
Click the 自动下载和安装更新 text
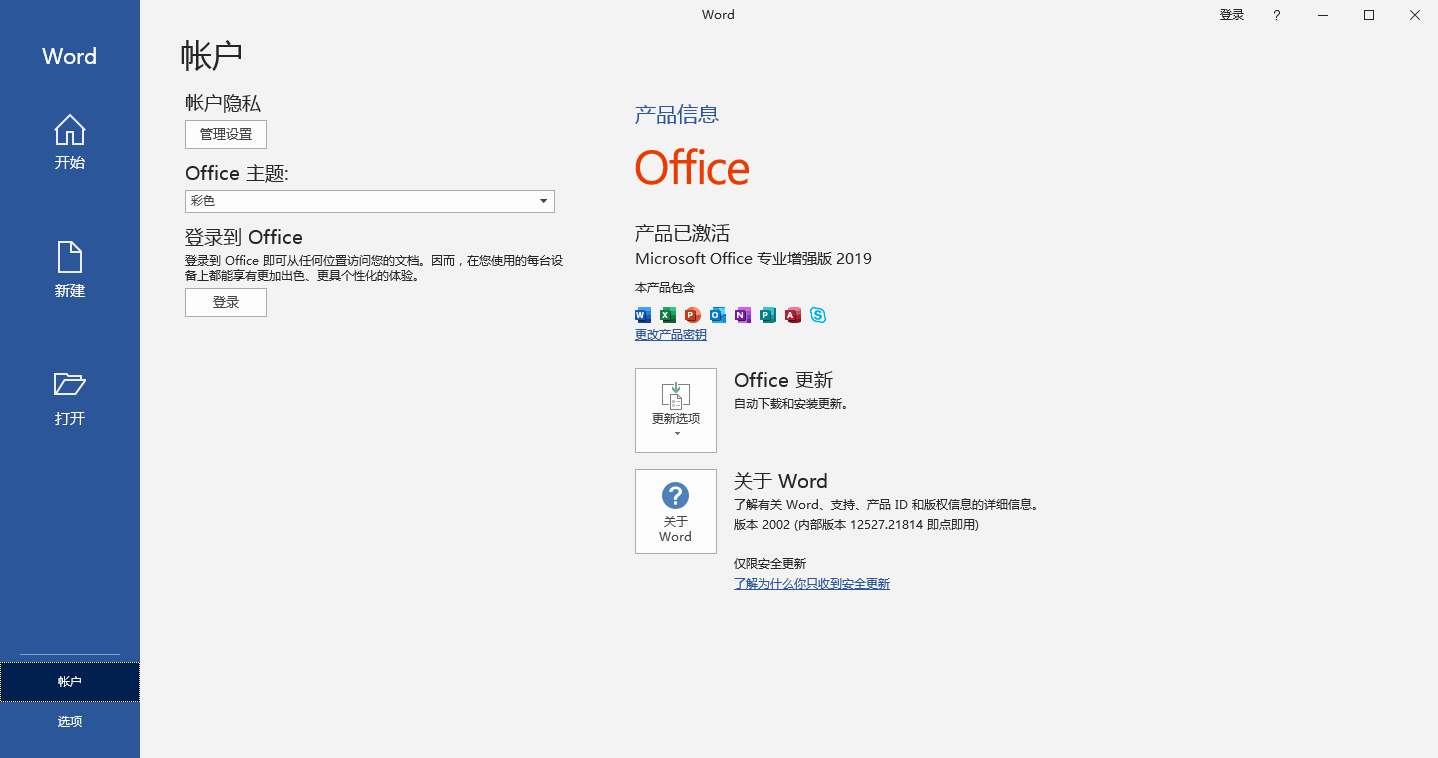pyautogui.click(x=791, y=404)
